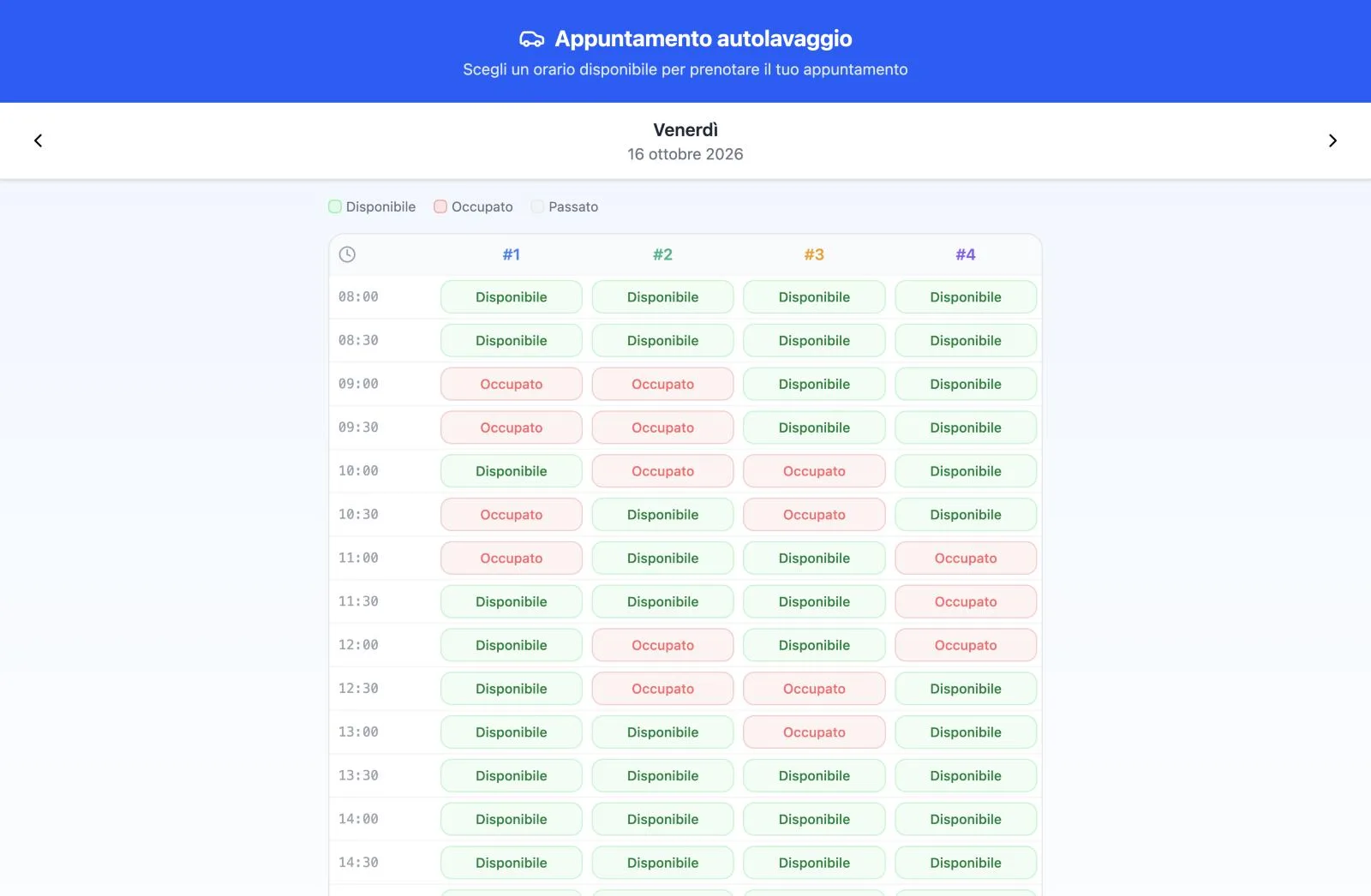Click occupied 13:00 slot in bay #3

point(814,732)
